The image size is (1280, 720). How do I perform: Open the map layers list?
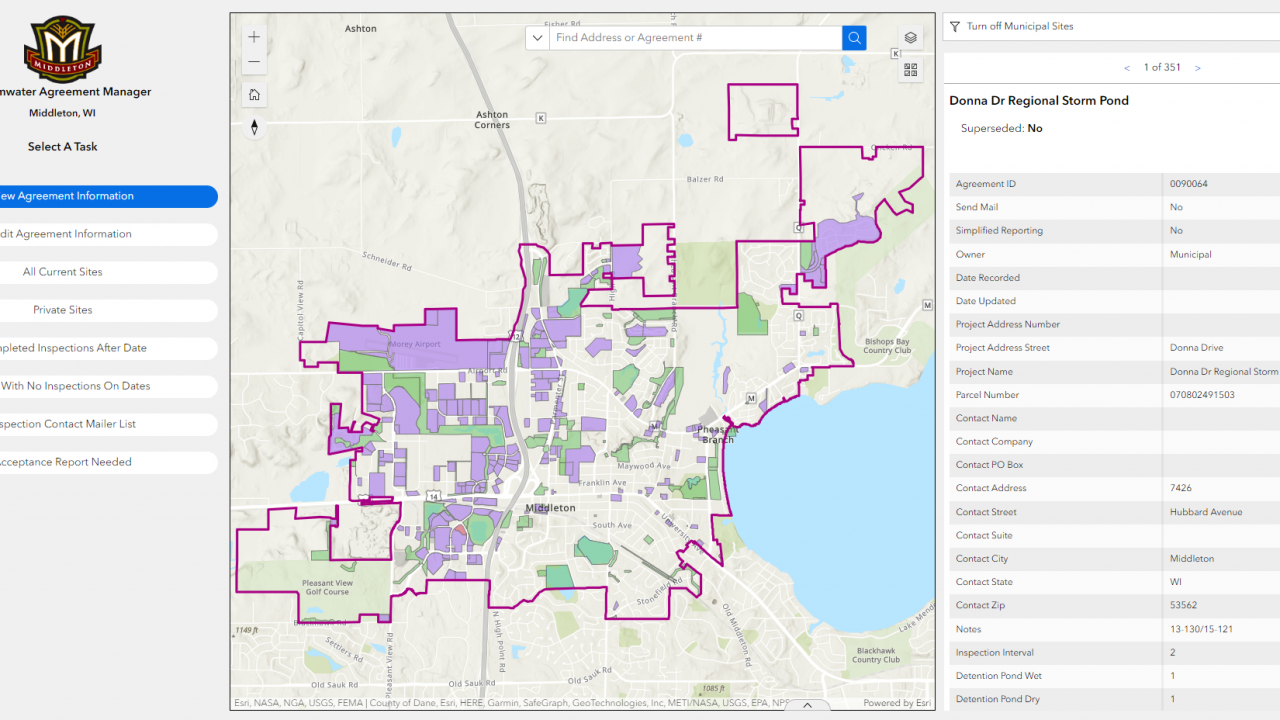coord(910,38)
